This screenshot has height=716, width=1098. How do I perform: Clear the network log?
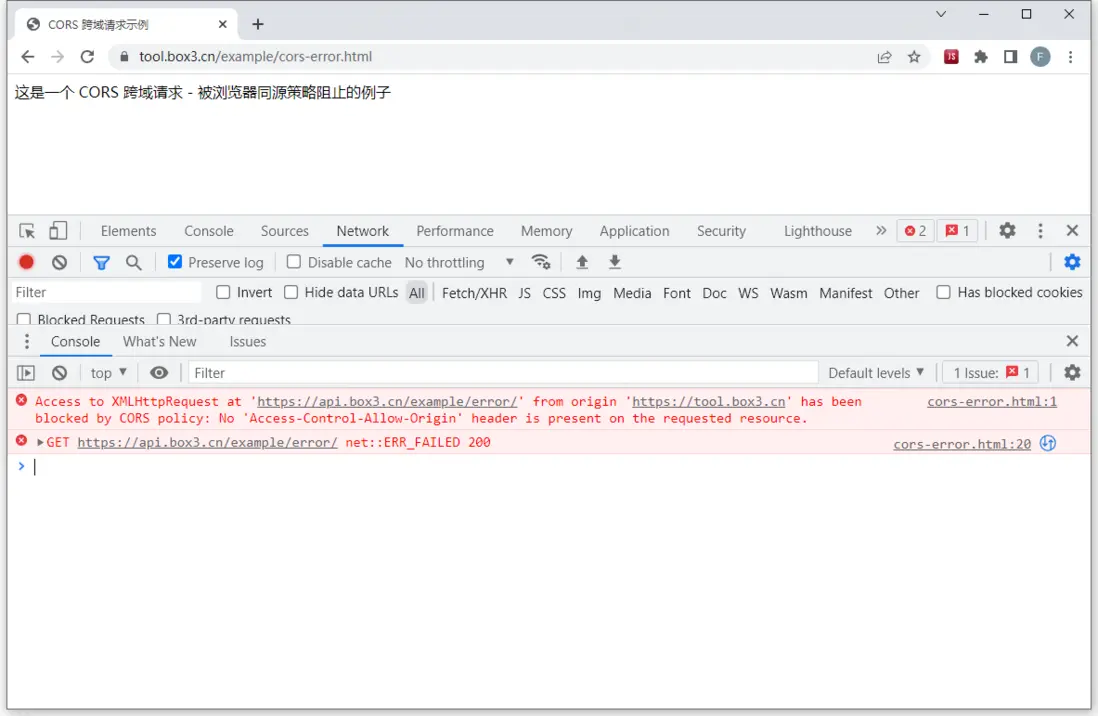click(60, 262)
